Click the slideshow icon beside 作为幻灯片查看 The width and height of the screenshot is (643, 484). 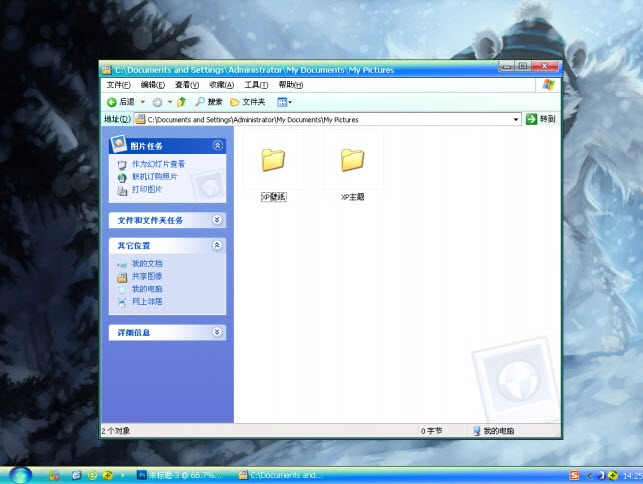click(x=122, y=165)
